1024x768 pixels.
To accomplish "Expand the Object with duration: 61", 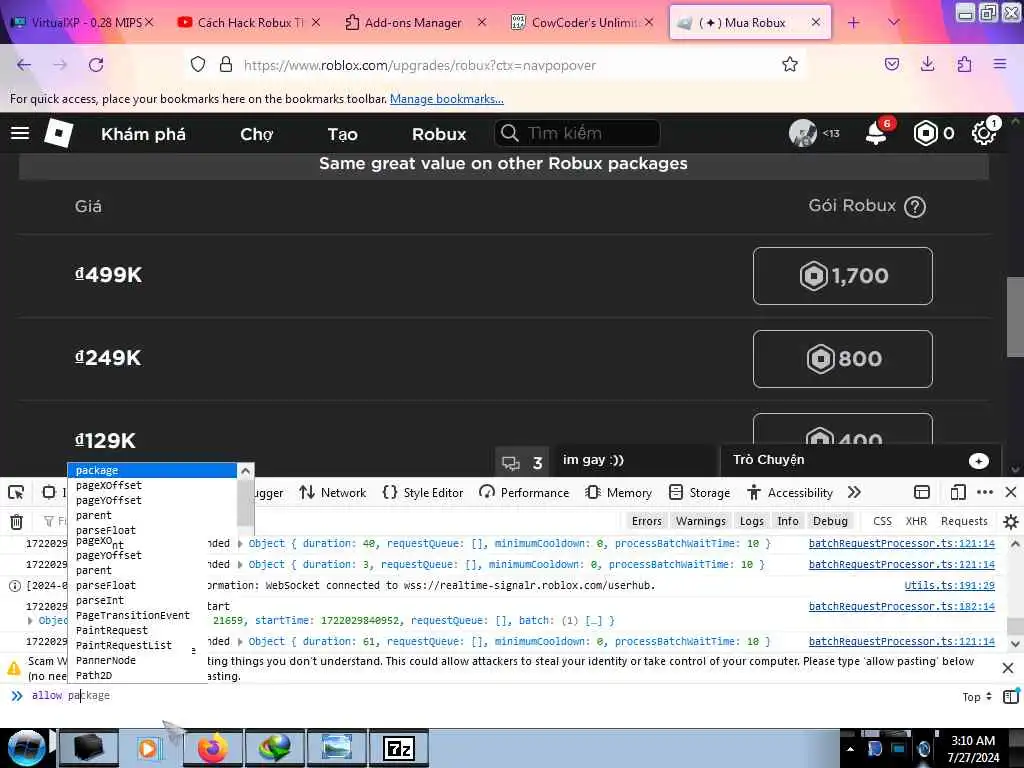I will pos(240,641).
